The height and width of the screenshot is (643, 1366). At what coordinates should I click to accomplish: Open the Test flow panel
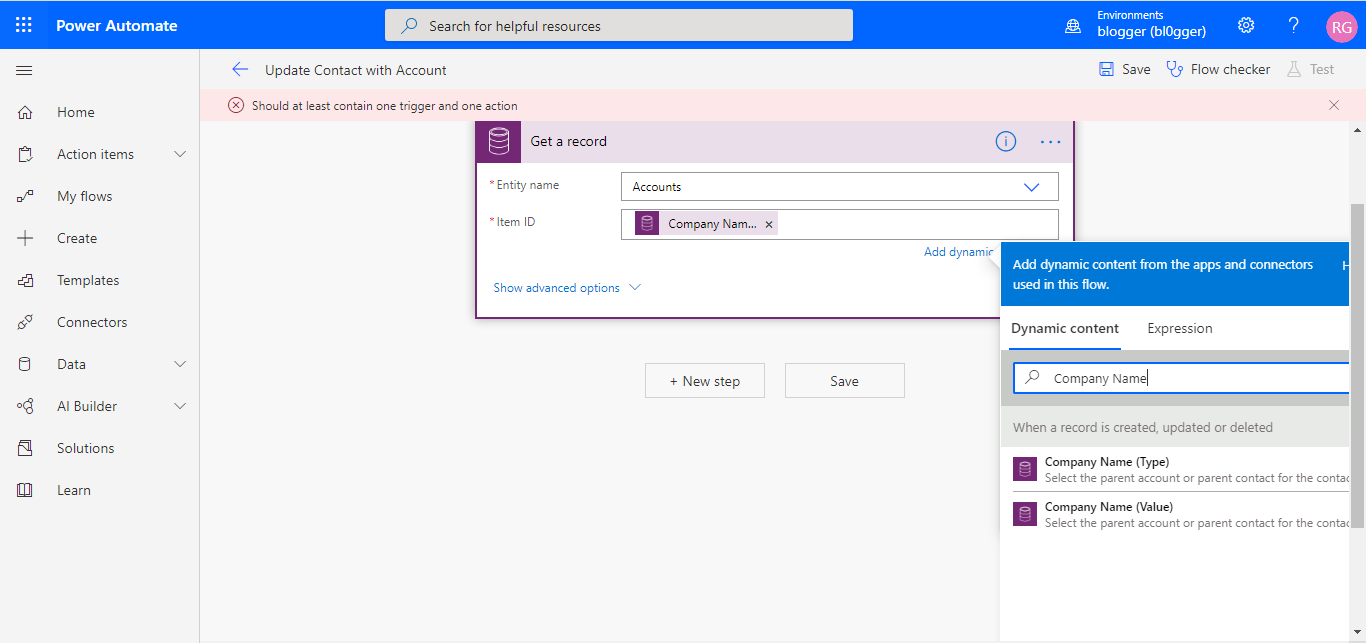click(1311, 68)
